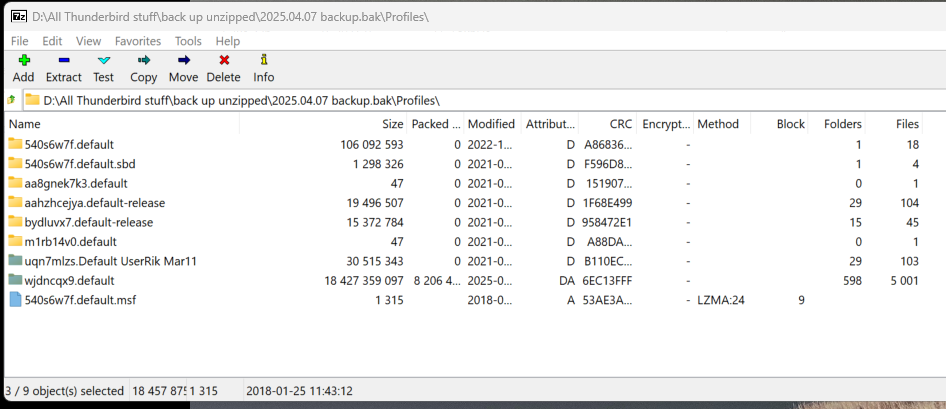Screen dimensions: 946x409
Task: Open the Tools menu
Action: click(x=188, y=41)
